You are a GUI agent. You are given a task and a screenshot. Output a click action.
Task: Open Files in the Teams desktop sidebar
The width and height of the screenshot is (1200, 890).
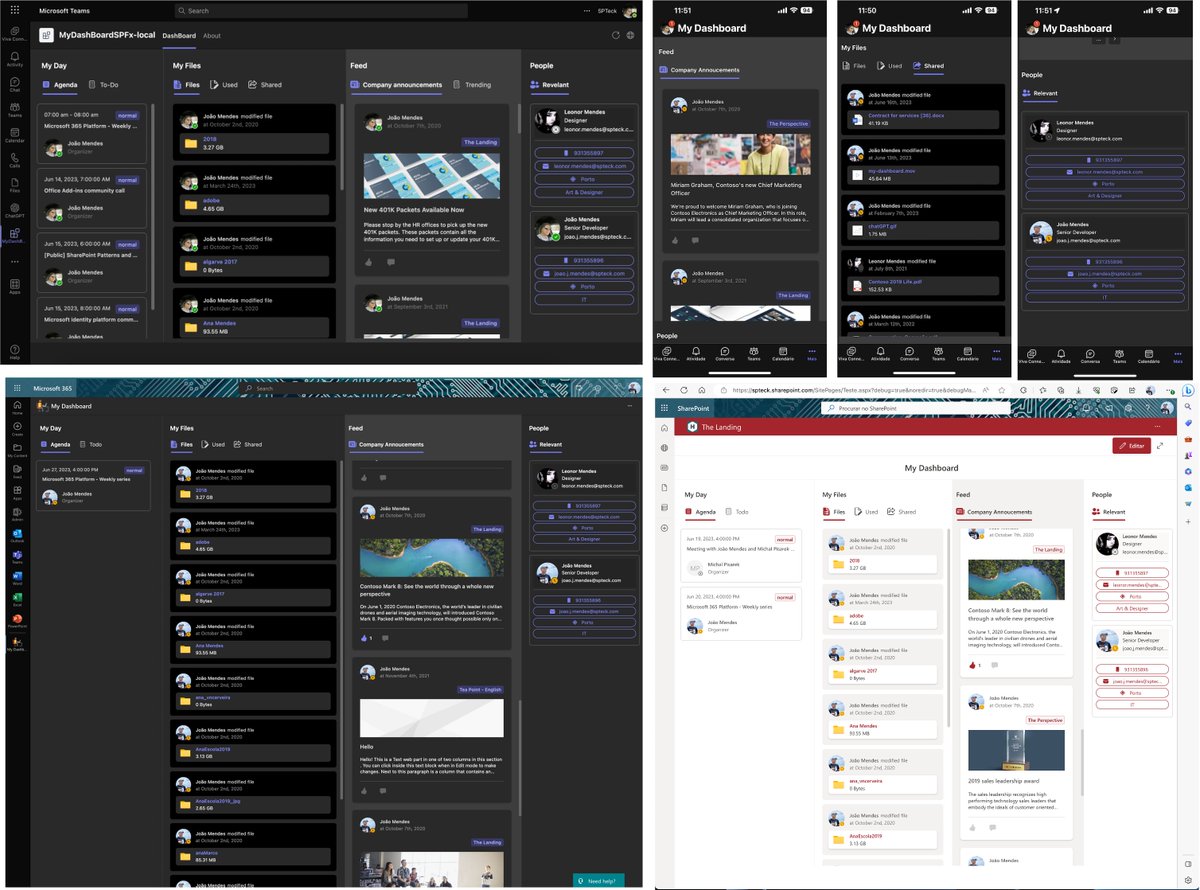[x=14, y=186]
